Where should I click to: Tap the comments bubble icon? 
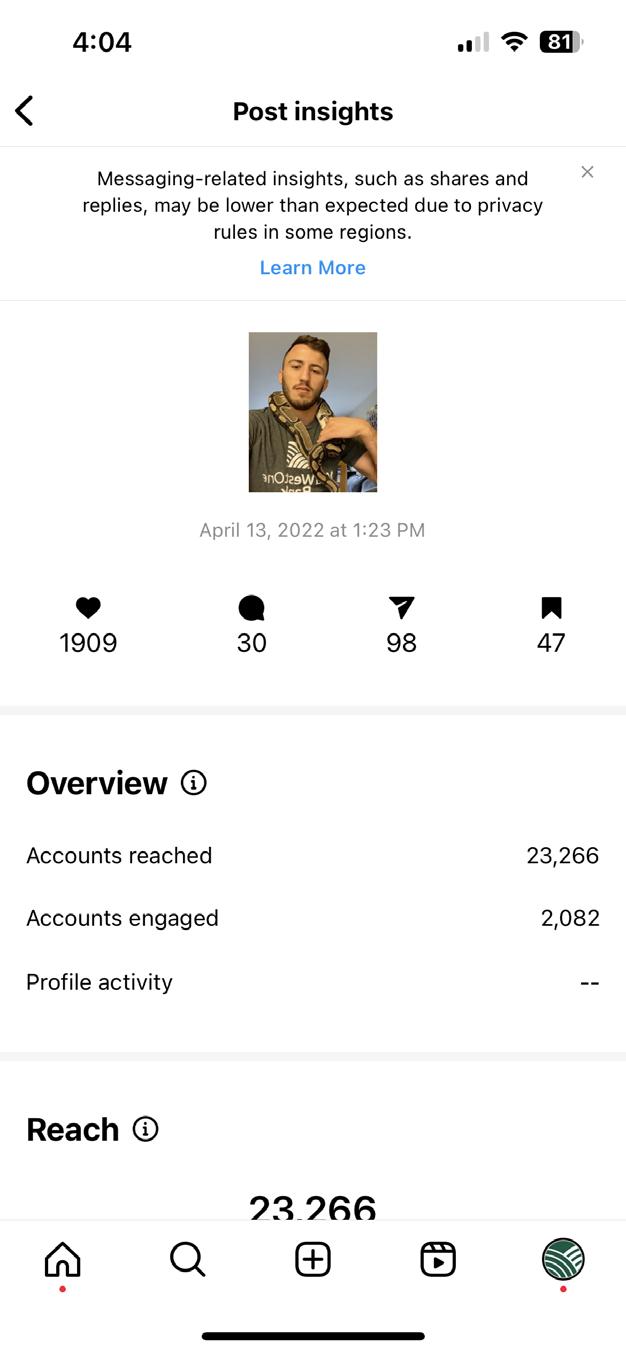coord(251,608)
